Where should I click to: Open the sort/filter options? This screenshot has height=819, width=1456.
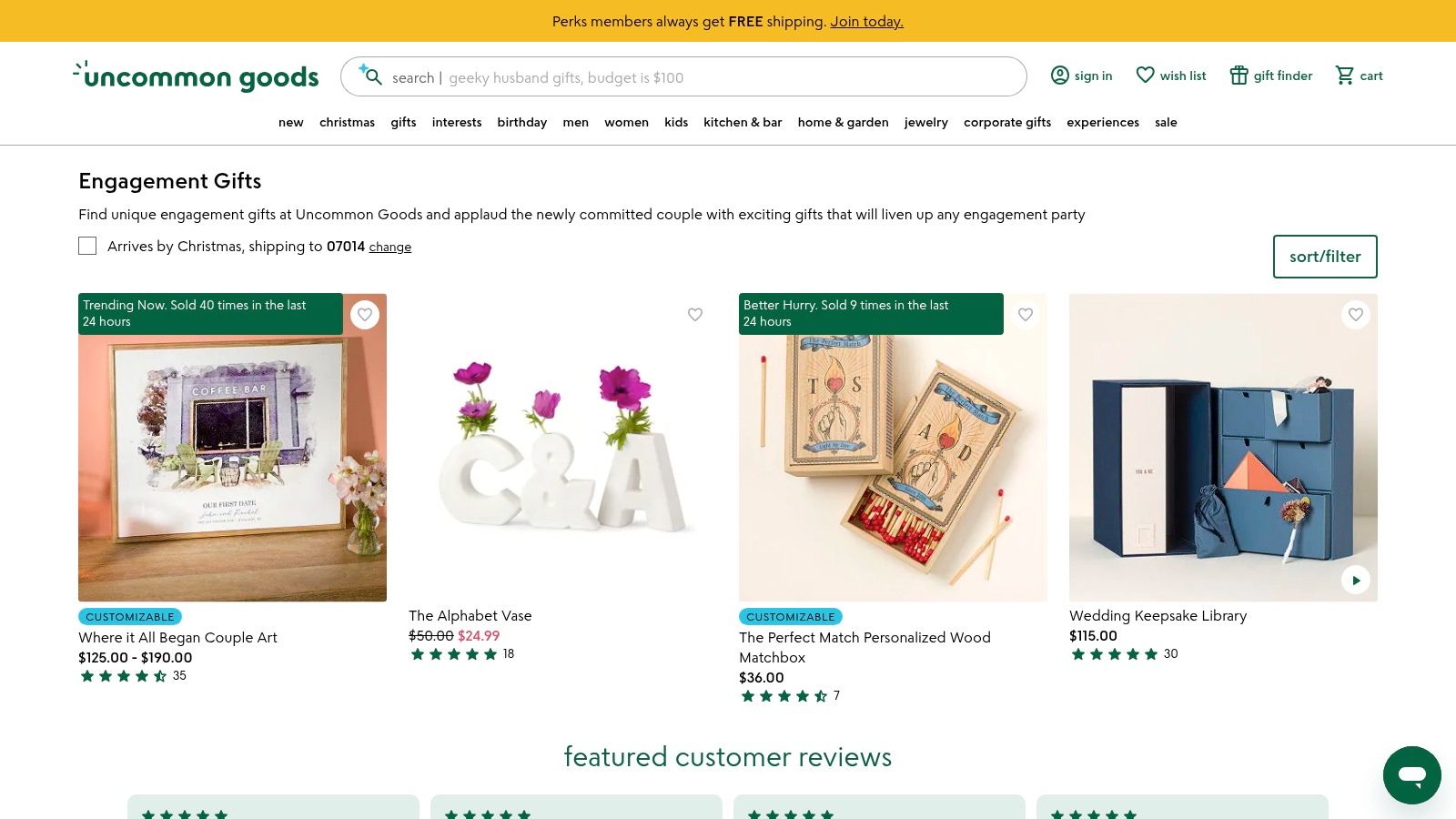coord(1324,257)
